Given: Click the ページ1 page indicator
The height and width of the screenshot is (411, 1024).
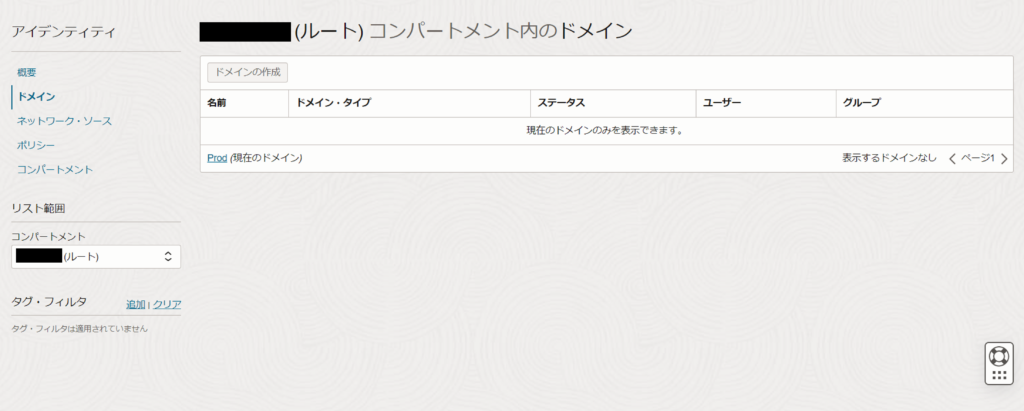Looking at the screenshot, I should (978, 158).
